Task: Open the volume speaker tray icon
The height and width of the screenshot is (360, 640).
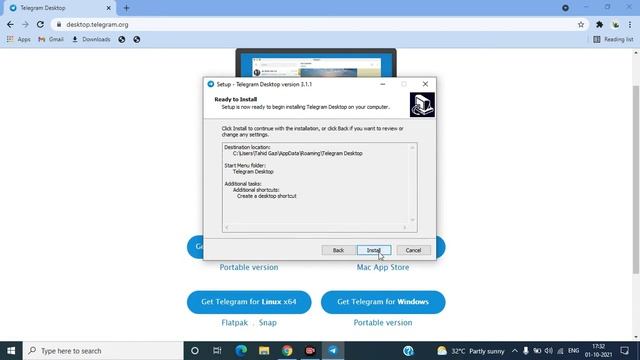Action: coord(549,351)
